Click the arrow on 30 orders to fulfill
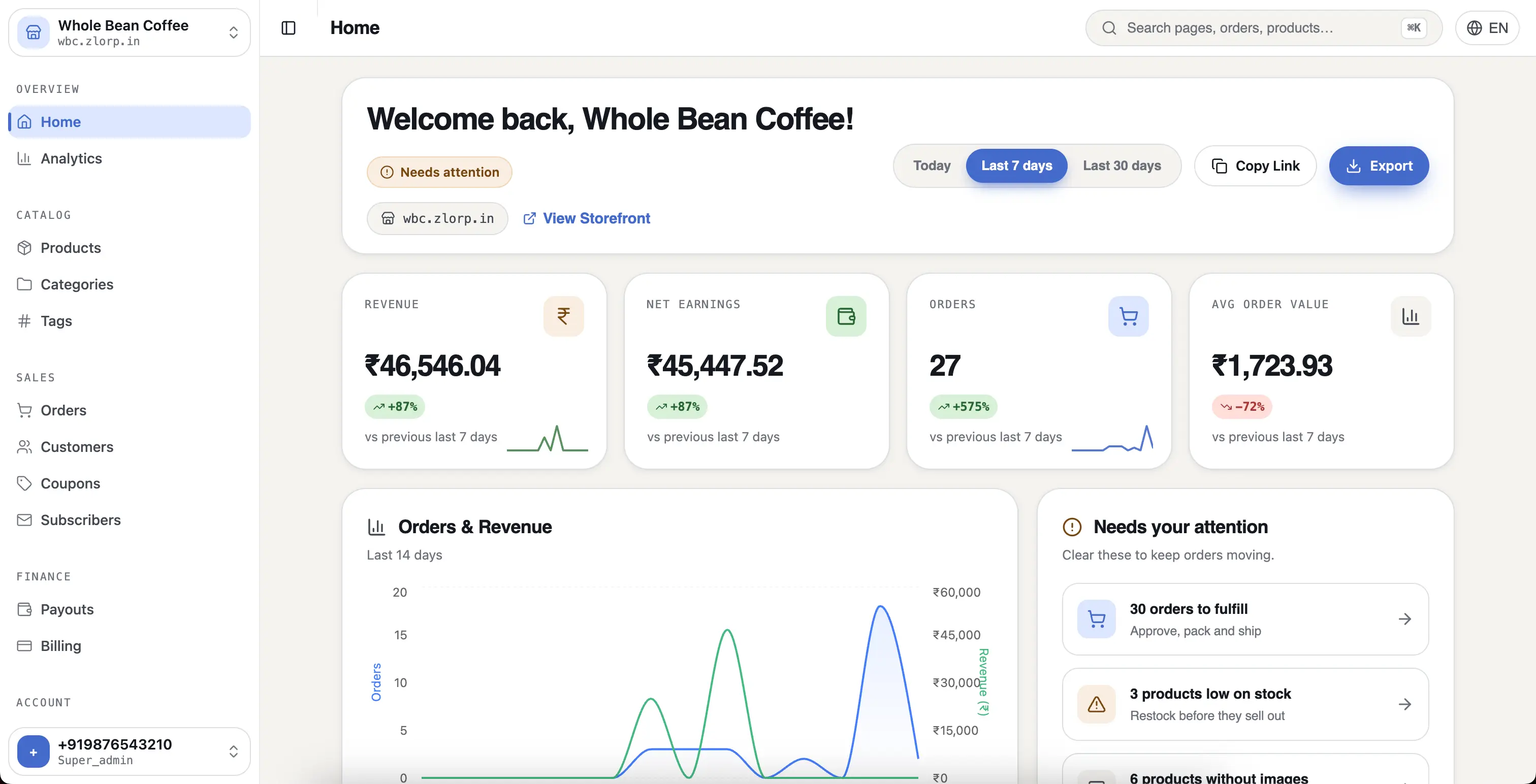This screenshot has width=1536, height=784. (1405, 619)
